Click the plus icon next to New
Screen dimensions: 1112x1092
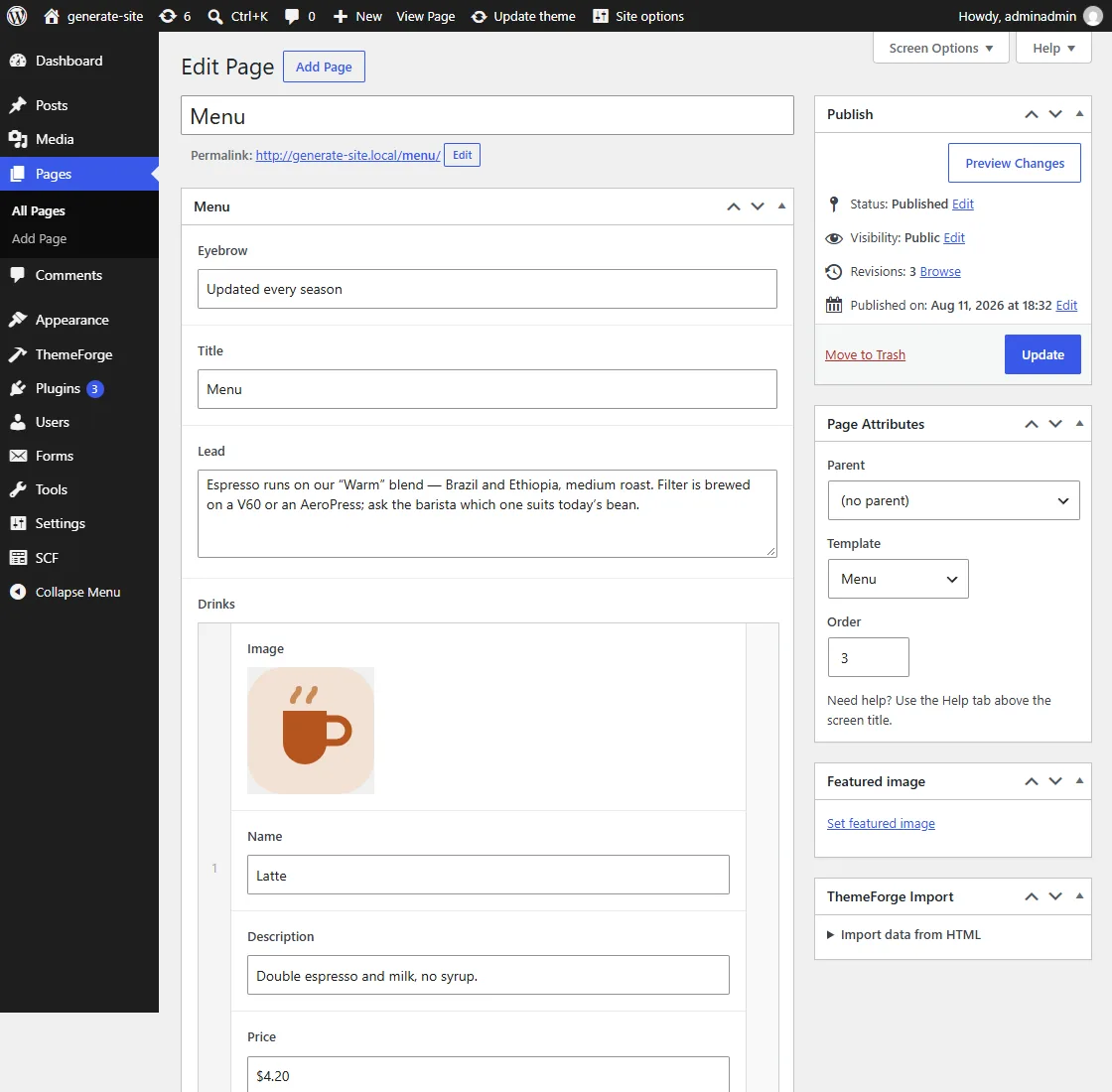[341, 16]
